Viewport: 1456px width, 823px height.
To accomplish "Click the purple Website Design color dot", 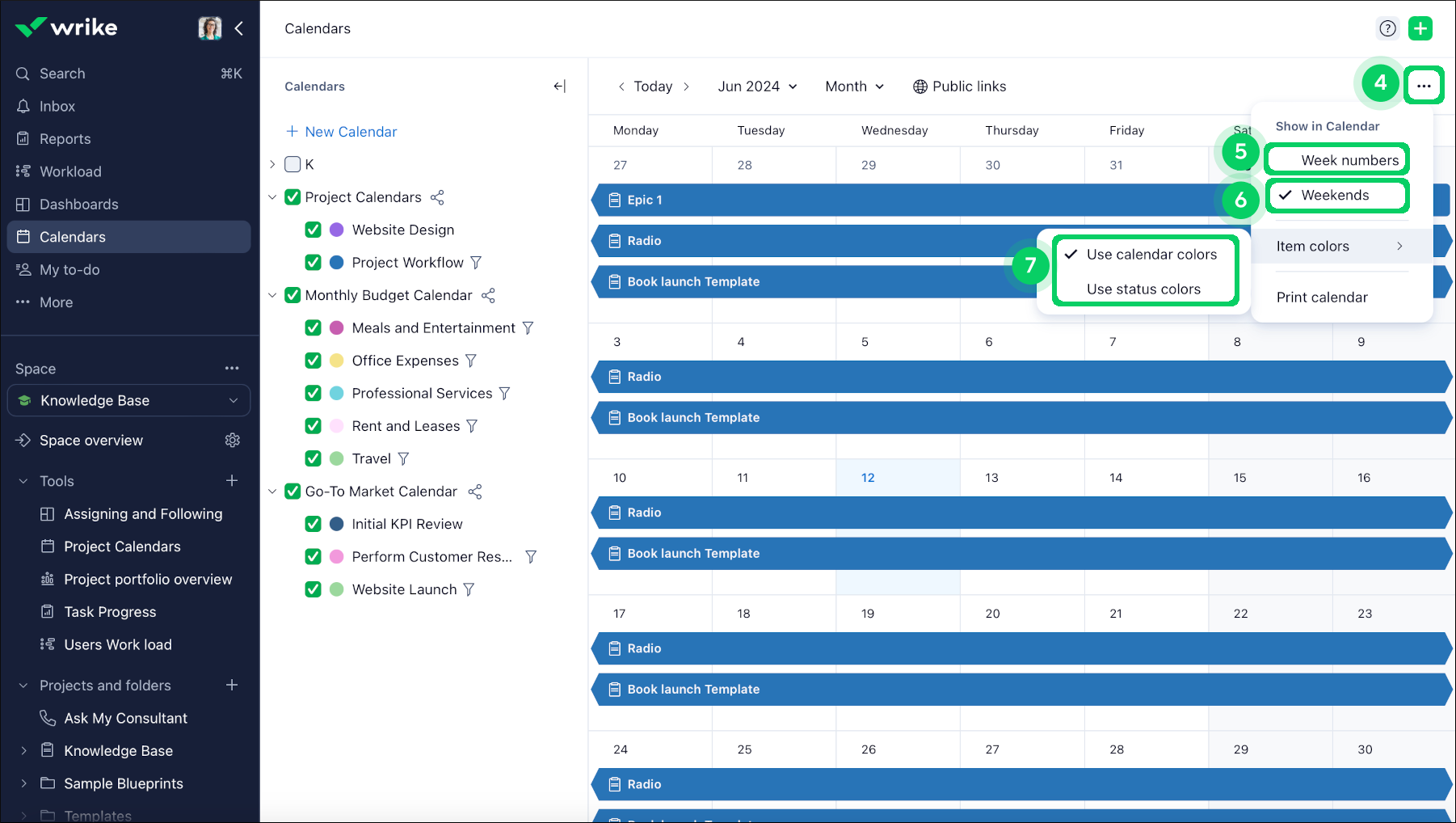I will [337, 230].
